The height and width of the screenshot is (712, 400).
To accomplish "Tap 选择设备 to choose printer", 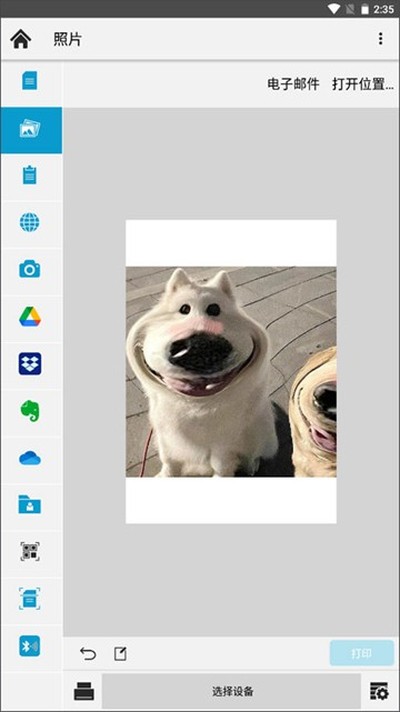I will 232,692.
